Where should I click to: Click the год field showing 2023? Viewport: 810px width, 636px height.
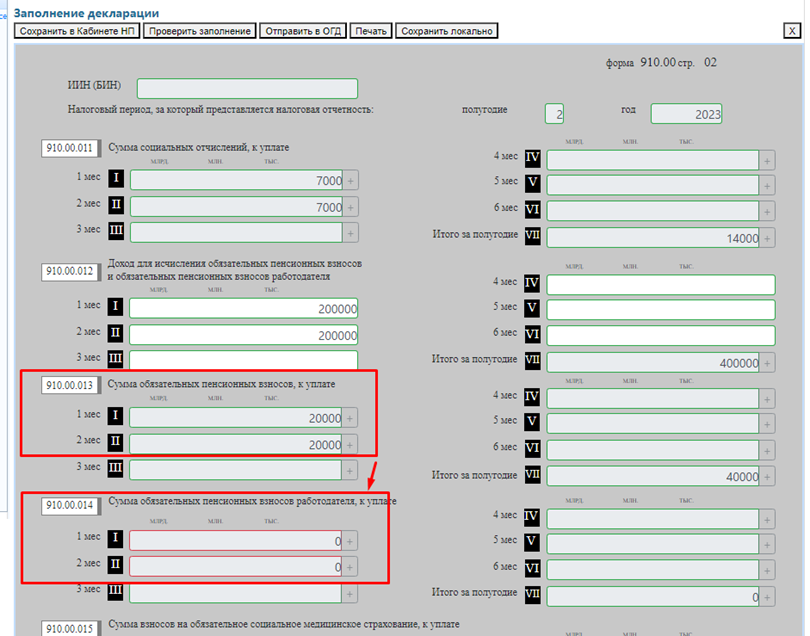686,114
